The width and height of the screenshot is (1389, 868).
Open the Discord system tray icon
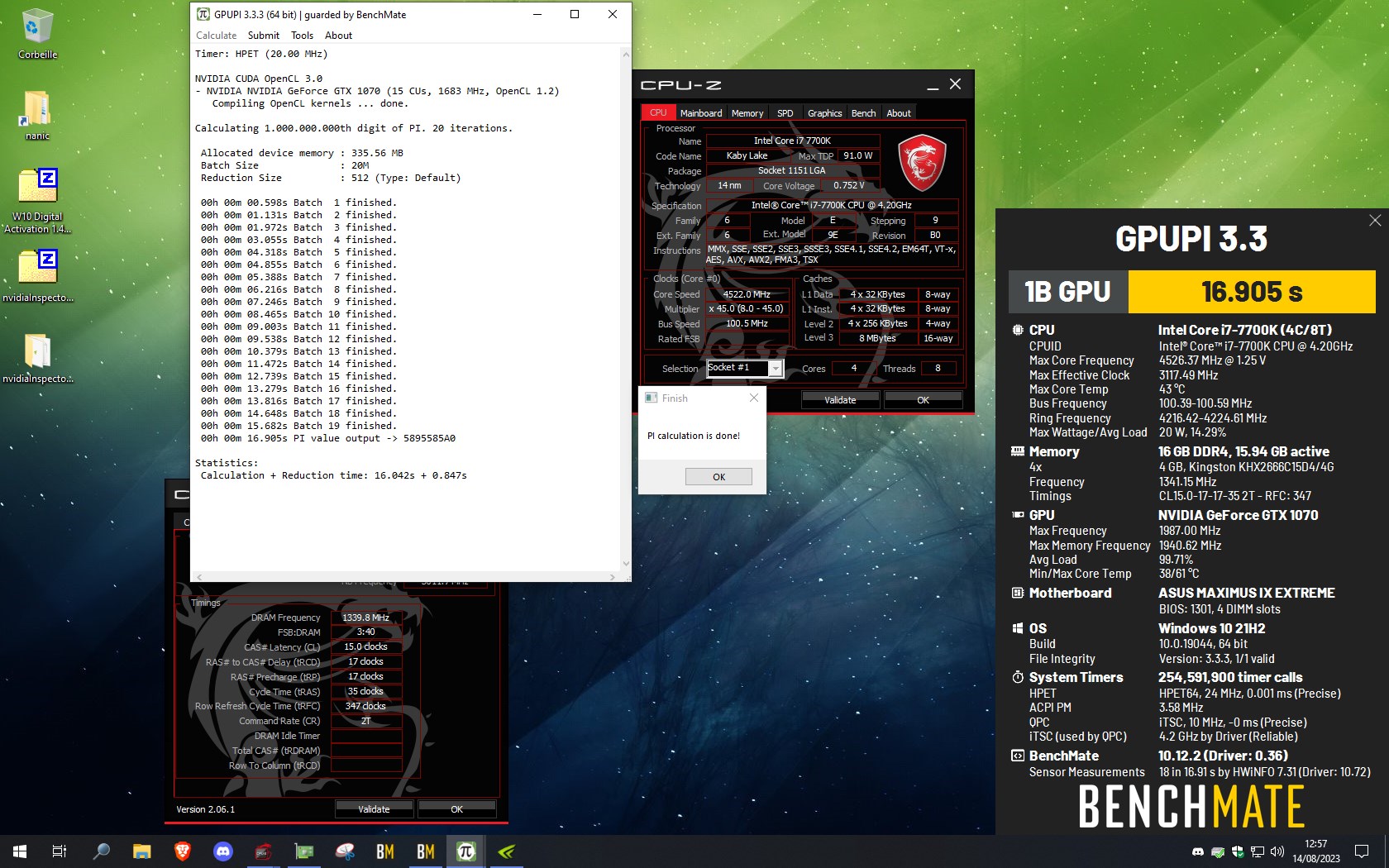tap(1197, 851)
